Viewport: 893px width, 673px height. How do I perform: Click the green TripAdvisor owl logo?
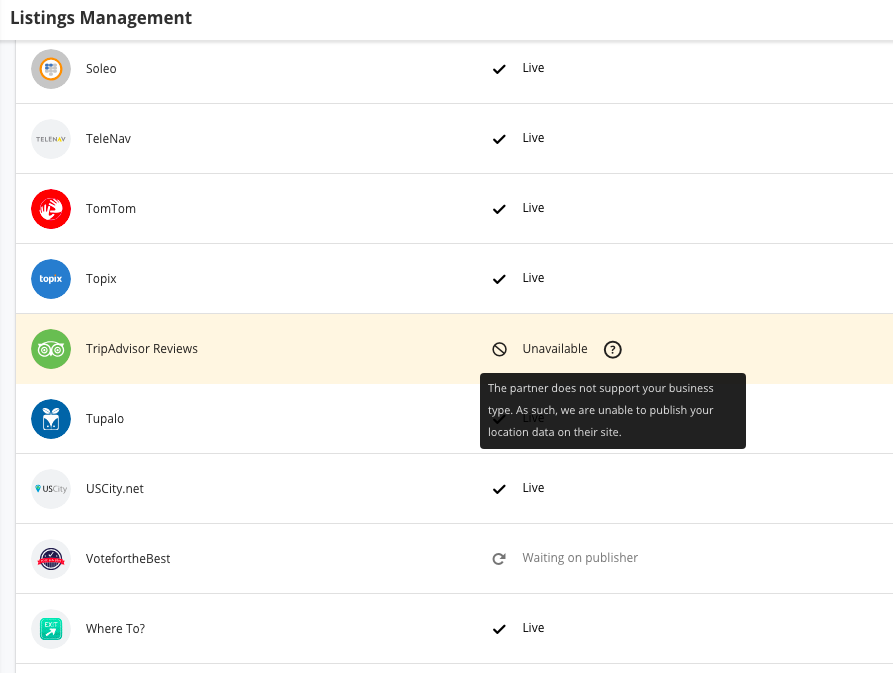pyautogui.click(x=51, y=349)
